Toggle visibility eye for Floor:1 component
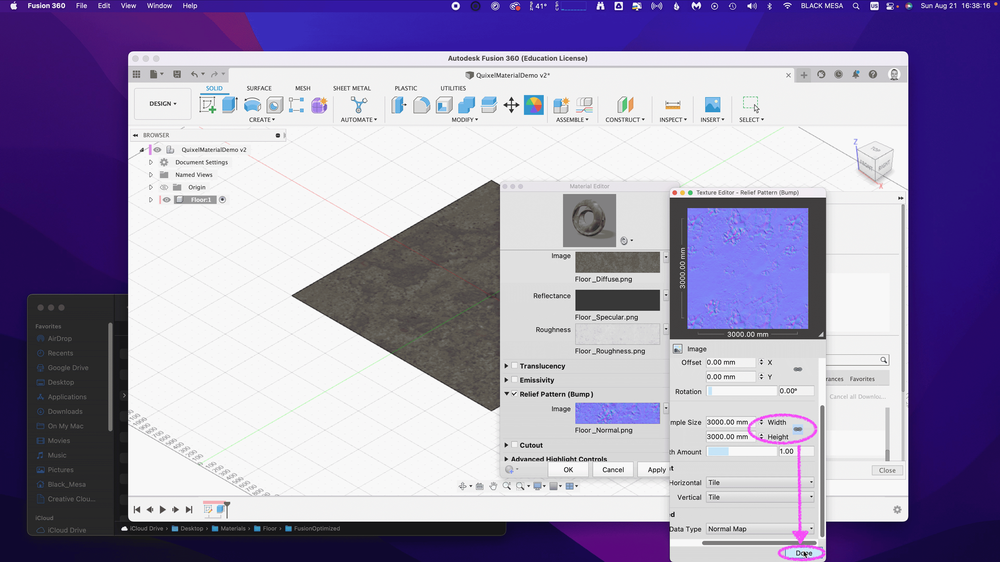 point(166,200)
